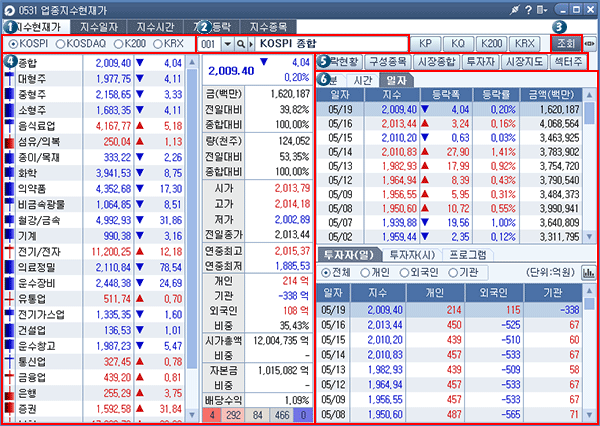Click the app logo icon in title bar

9,10
